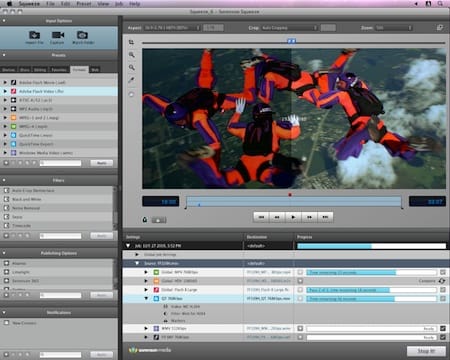Viewport: 450px width, 360px height.
Task: Click the Capture camera icon
Action: point(58,35)
